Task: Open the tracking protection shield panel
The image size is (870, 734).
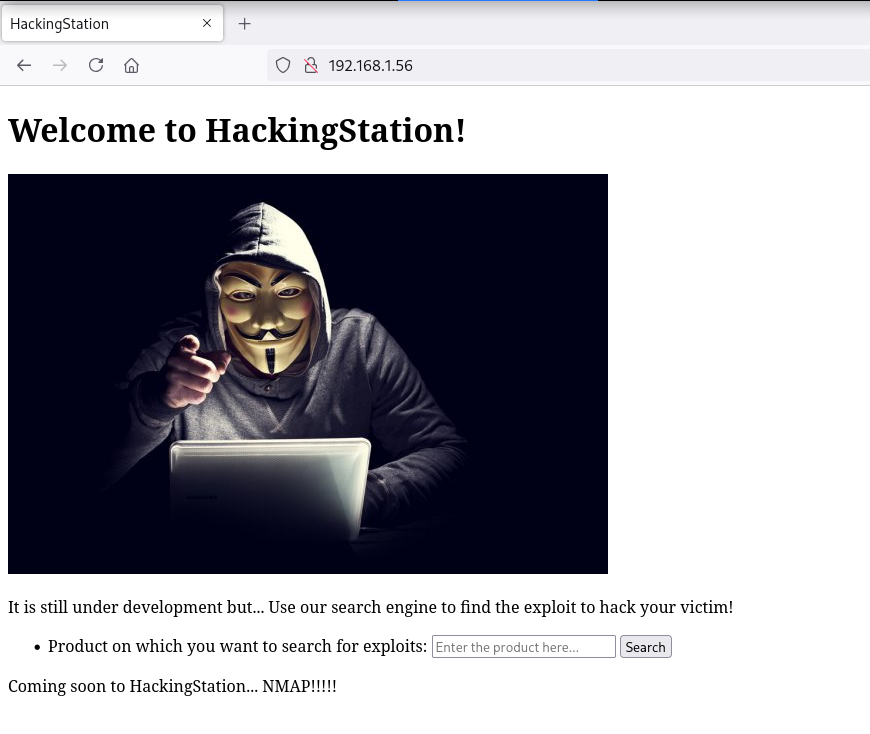Action: pos(283,65)
